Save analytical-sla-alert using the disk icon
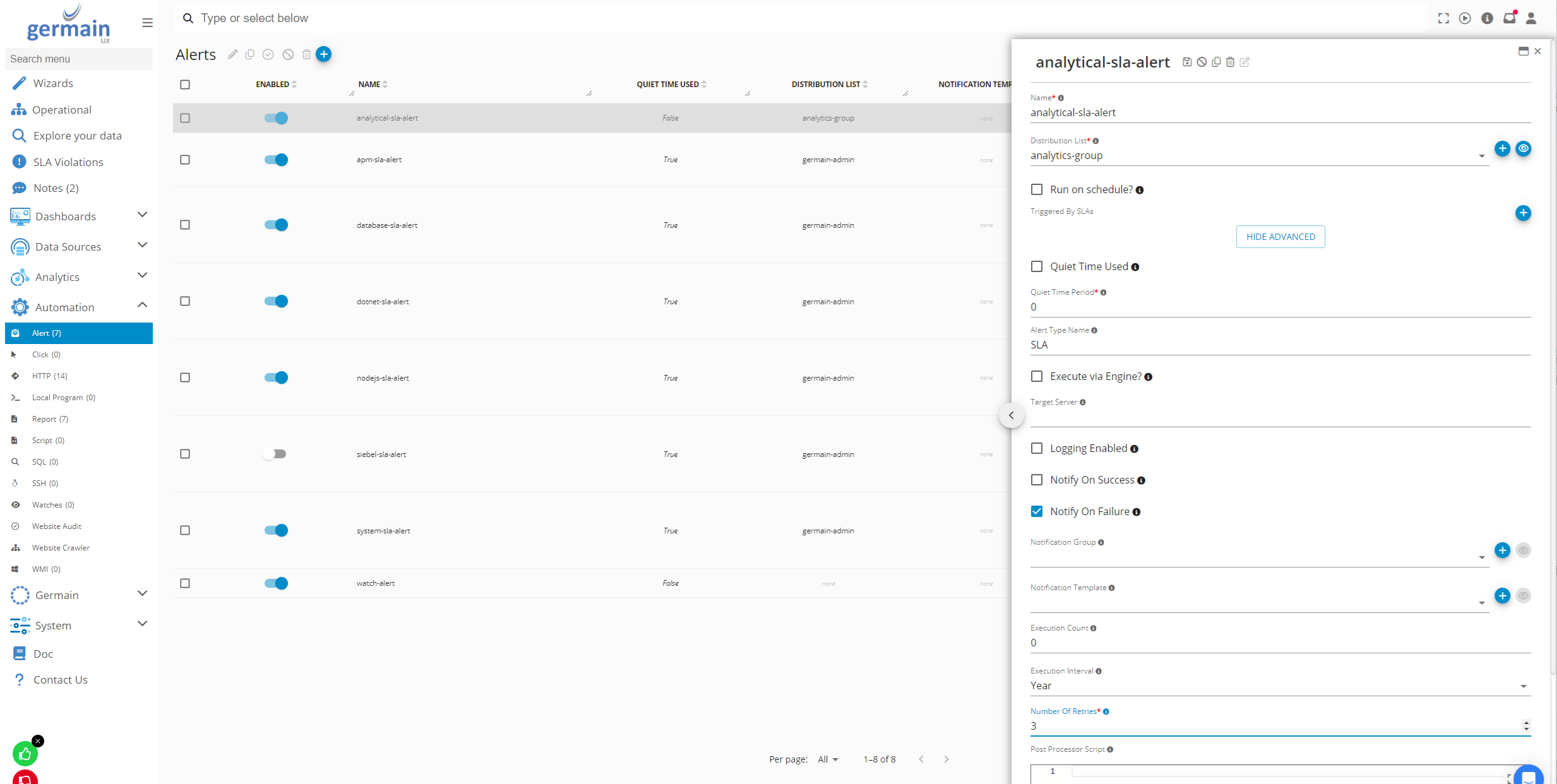 (1187, 62)
